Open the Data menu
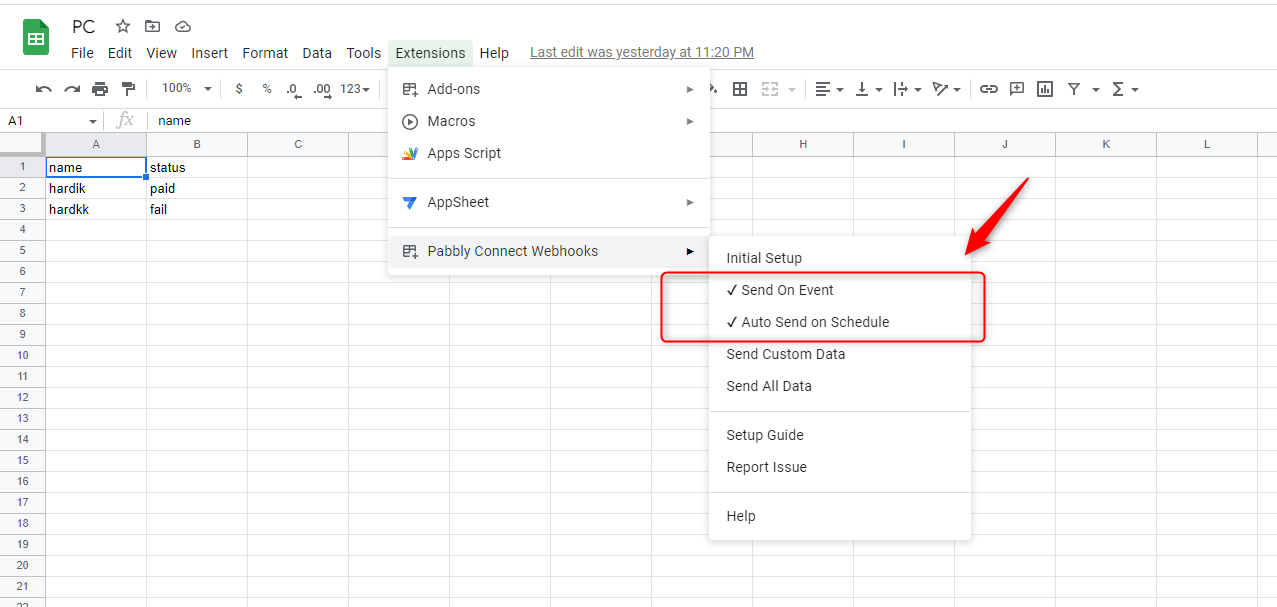Viewport: 1277px width, 607px height. (317, 53)
